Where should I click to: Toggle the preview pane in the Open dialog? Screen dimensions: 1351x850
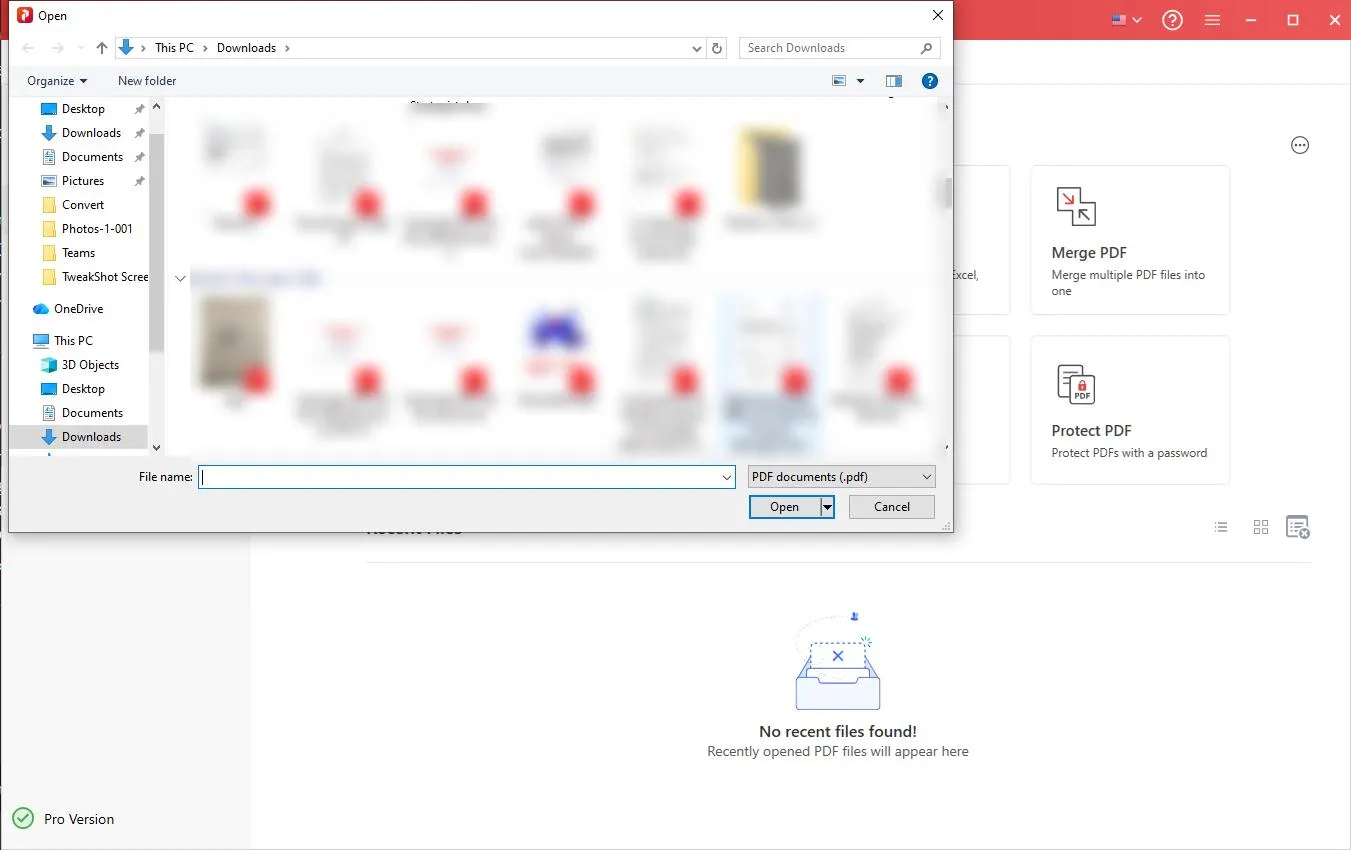(x=893, y=81)
